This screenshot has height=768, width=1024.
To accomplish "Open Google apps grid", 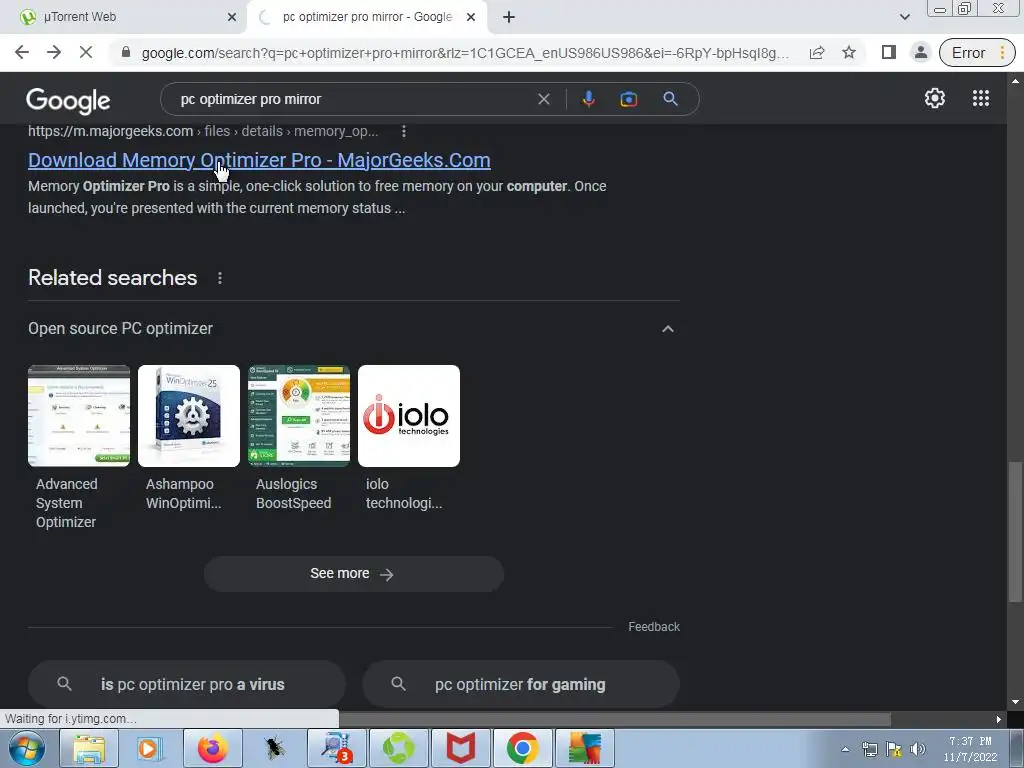I will pos(981,98).
